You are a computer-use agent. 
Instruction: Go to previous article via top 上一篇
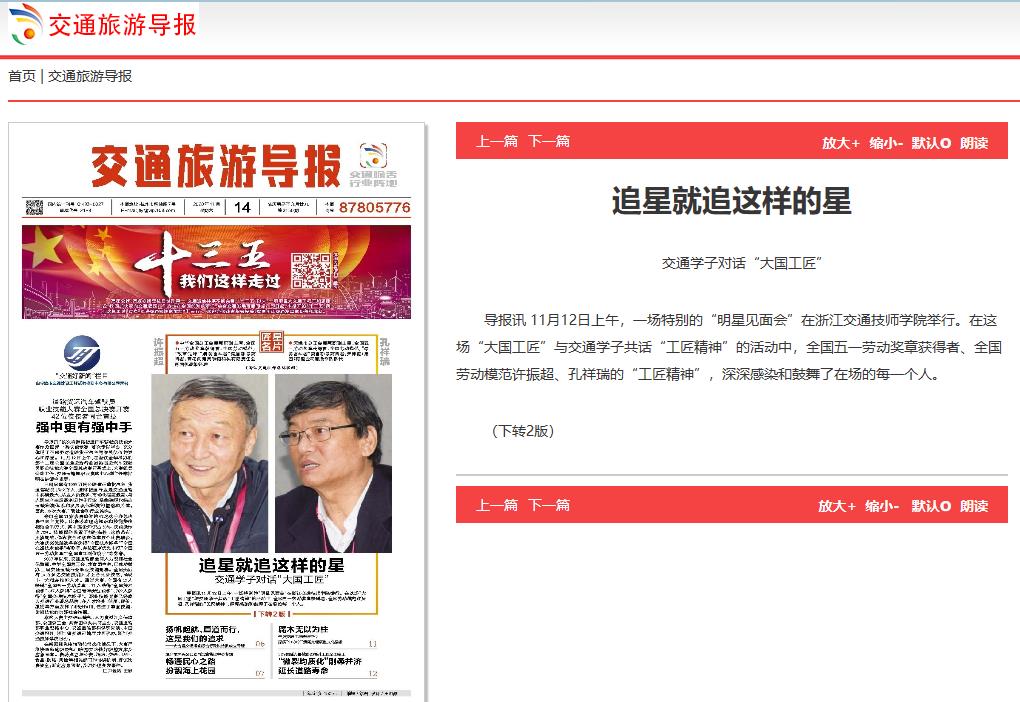coord(497,141)
